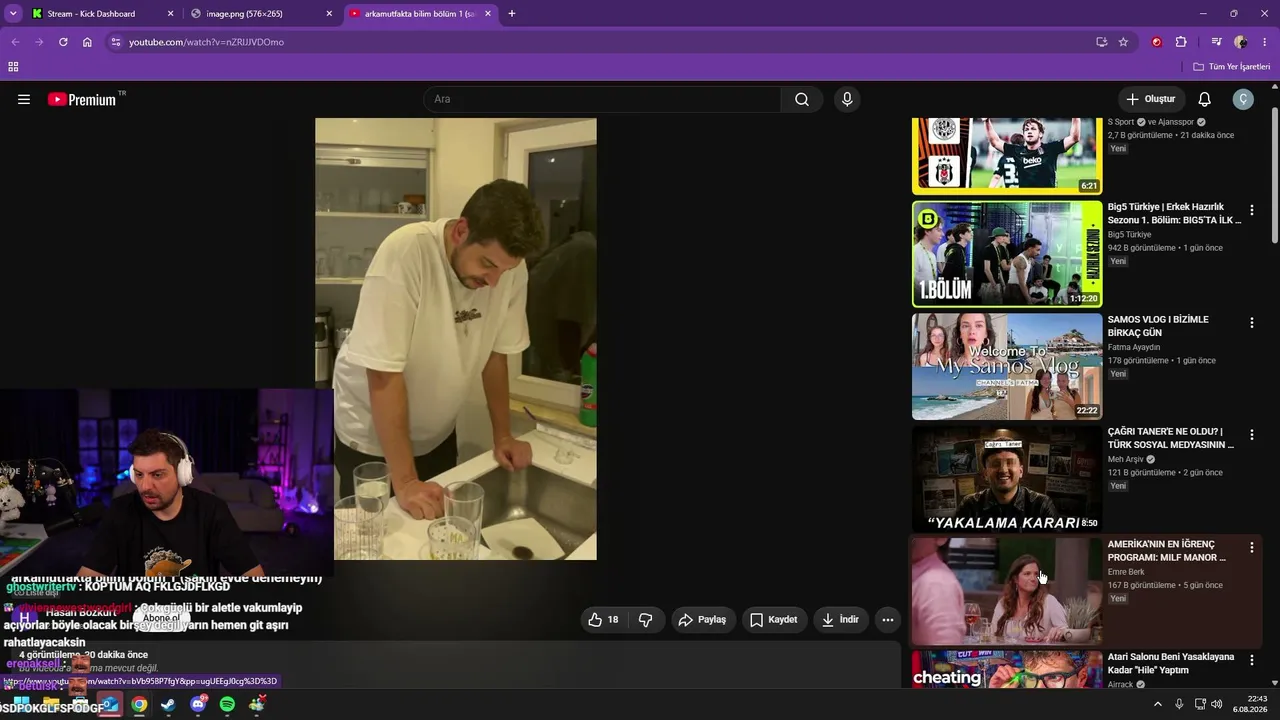The image size is (1280, 720).
Task: Click the install app icon in address bar
Action: pos(1101,42)
